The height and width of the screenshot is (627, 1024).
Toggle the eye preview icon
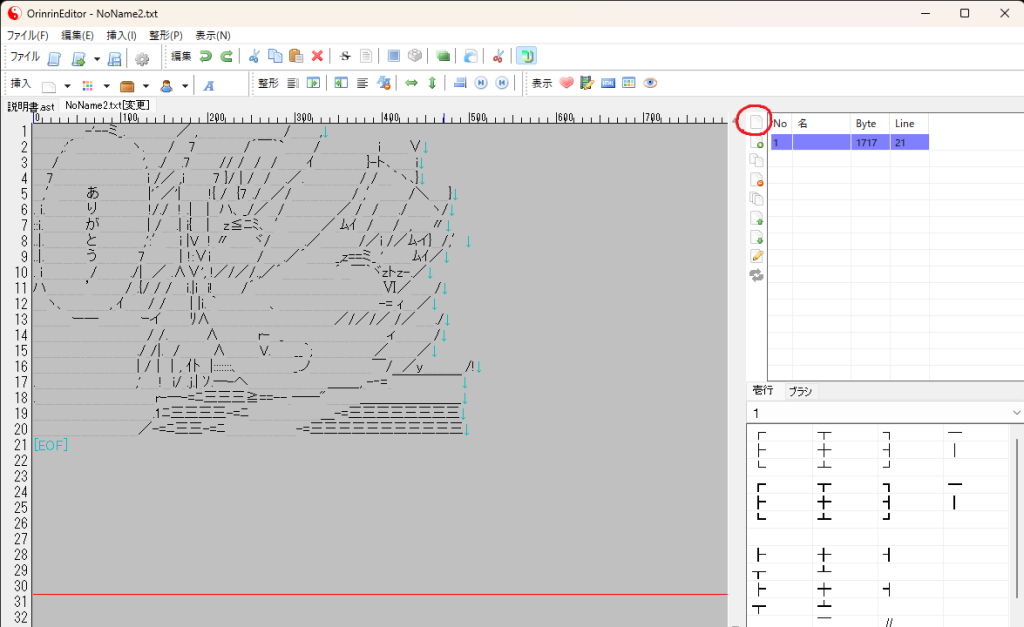pos(650,84)
